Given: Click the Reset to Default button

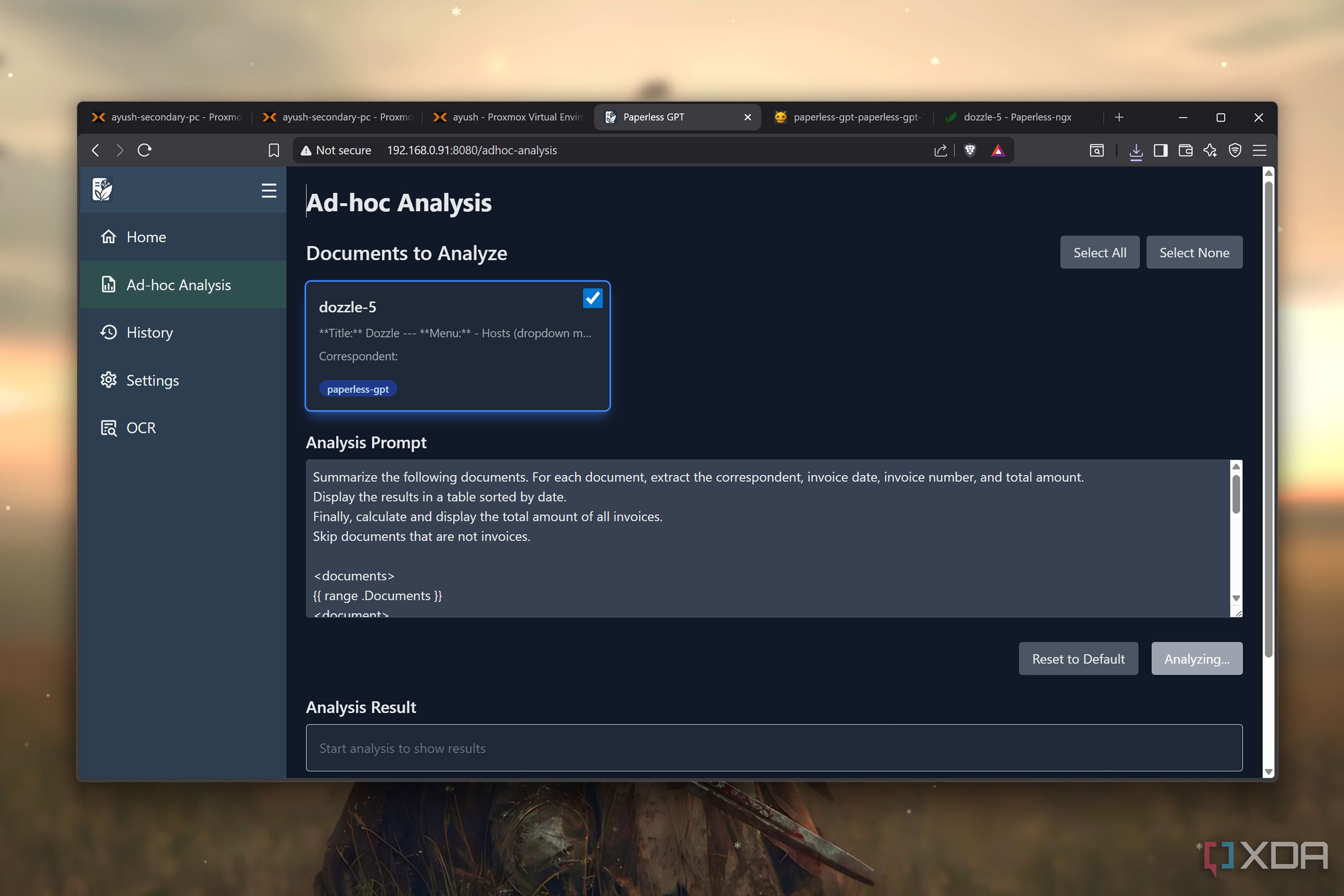Looking at the screenshot, I should tap(1078, 658).
